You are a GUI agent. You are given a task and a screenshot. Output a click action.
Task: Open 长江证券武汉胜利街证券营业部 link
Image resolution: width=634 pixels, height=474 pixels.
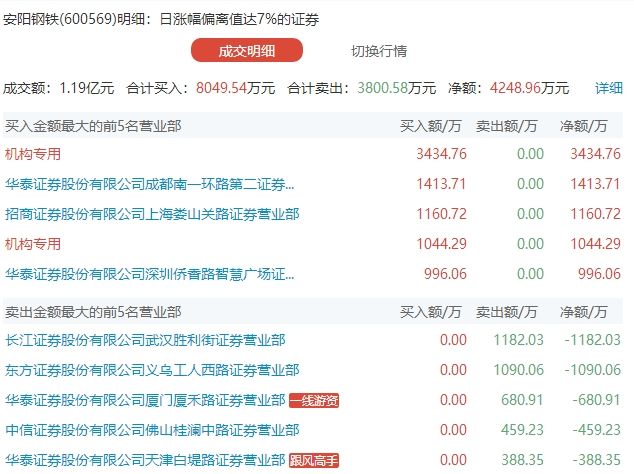pos(145,340)
